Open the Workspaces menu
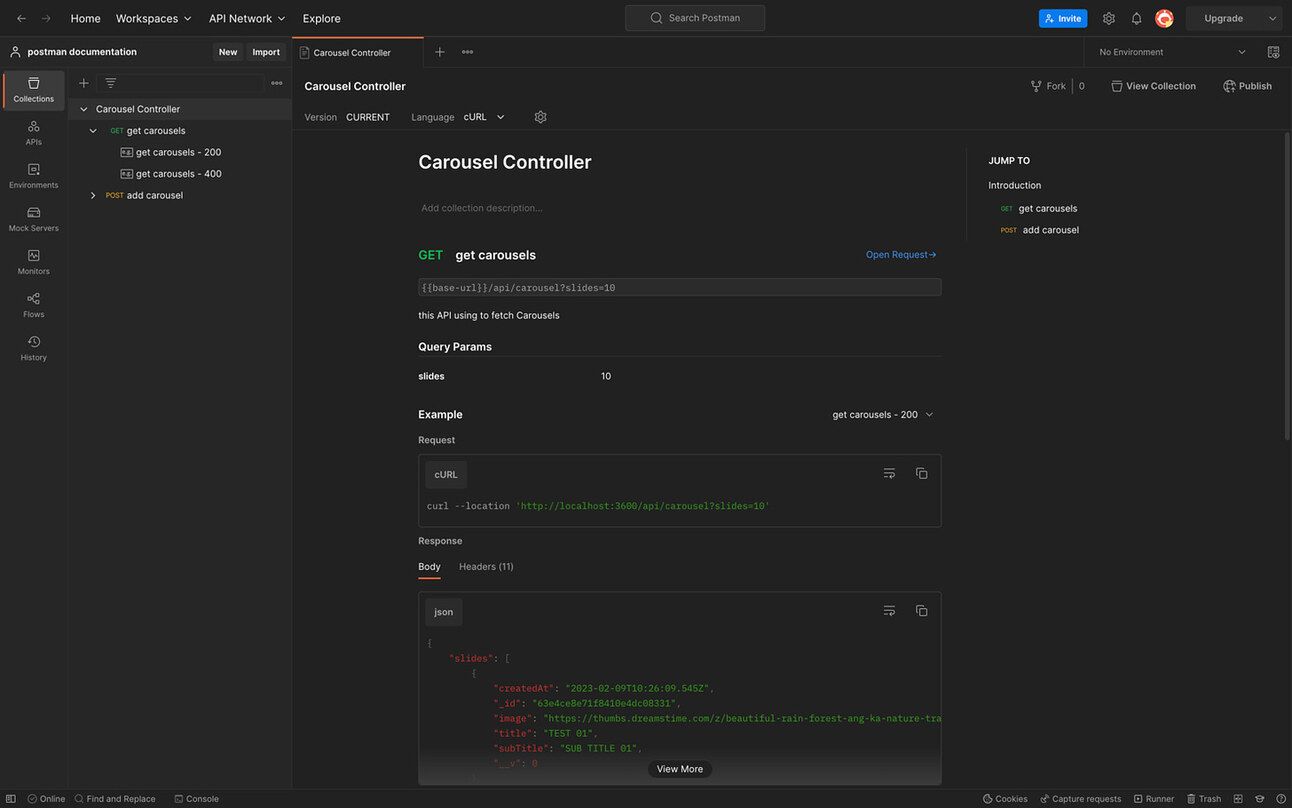The image size is (1292, 808). tap(153, 18)
